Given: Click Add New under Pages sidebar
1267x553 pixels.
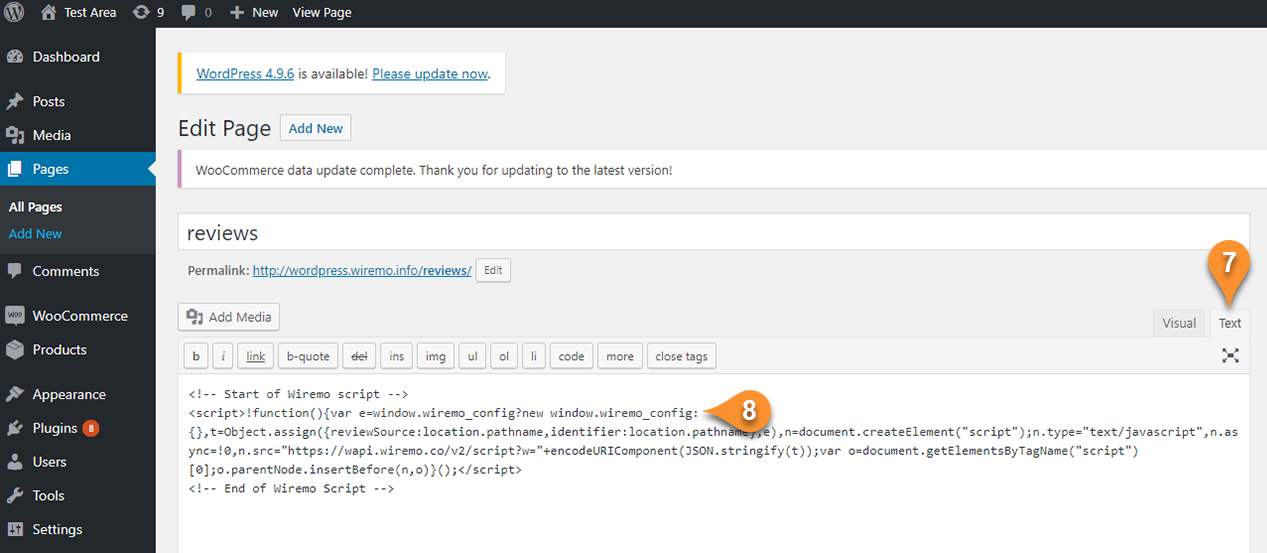Looking at the screenshot, I should click(x=36, y=233).
